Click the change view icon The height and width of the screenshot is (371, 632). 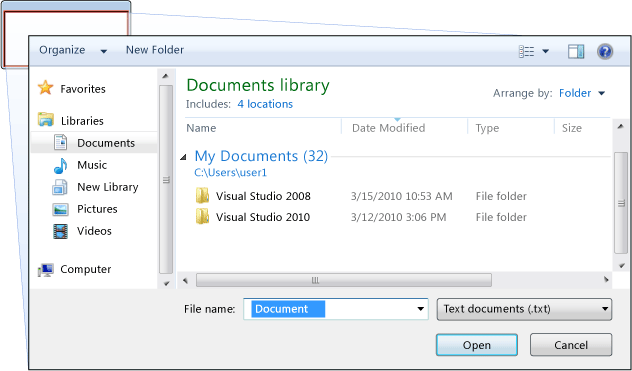[526, 51]
